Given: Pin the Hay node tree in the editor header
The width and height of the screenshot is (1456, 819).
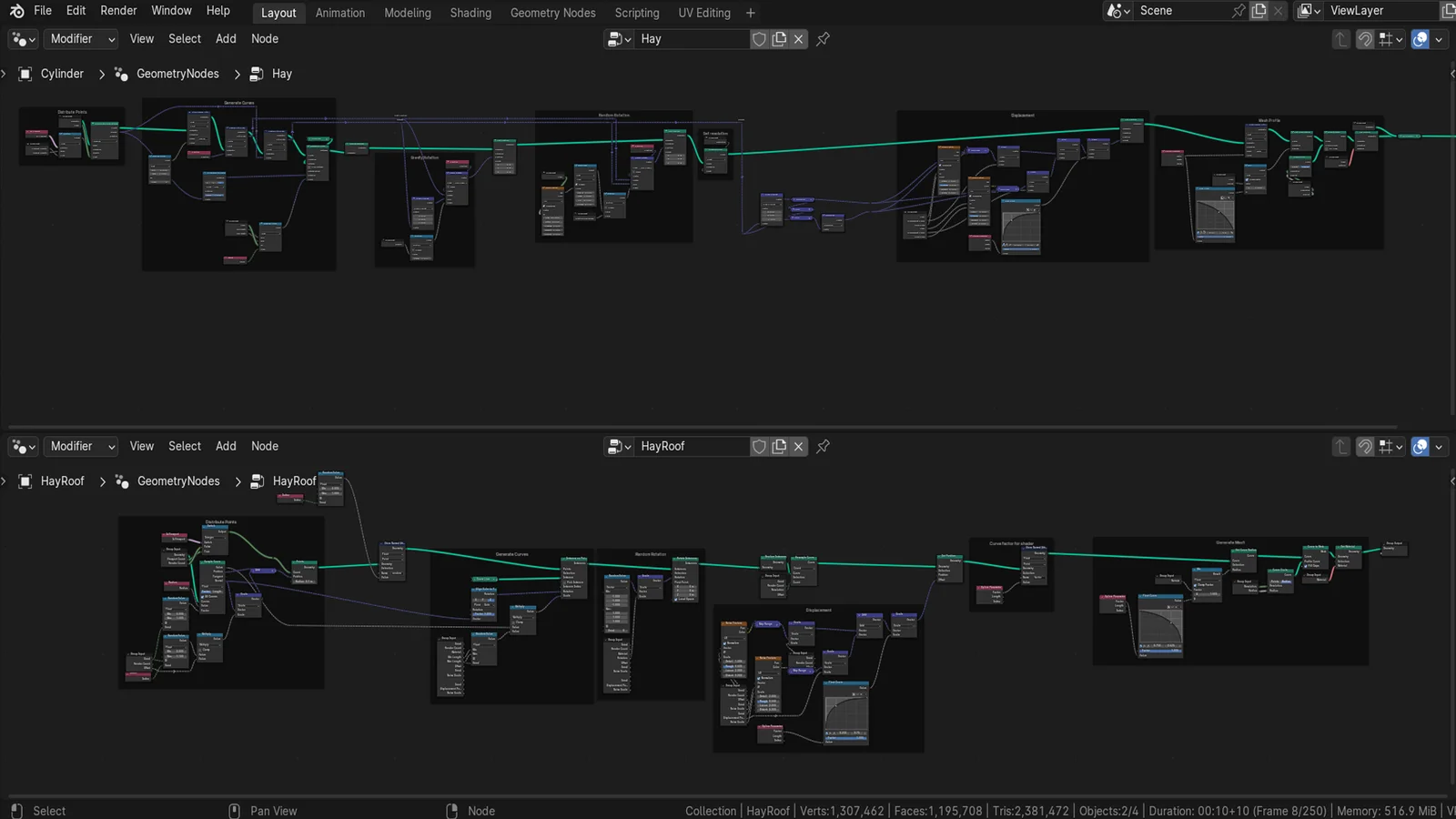Looking at the screenshot, I should [x=823, y=38].
